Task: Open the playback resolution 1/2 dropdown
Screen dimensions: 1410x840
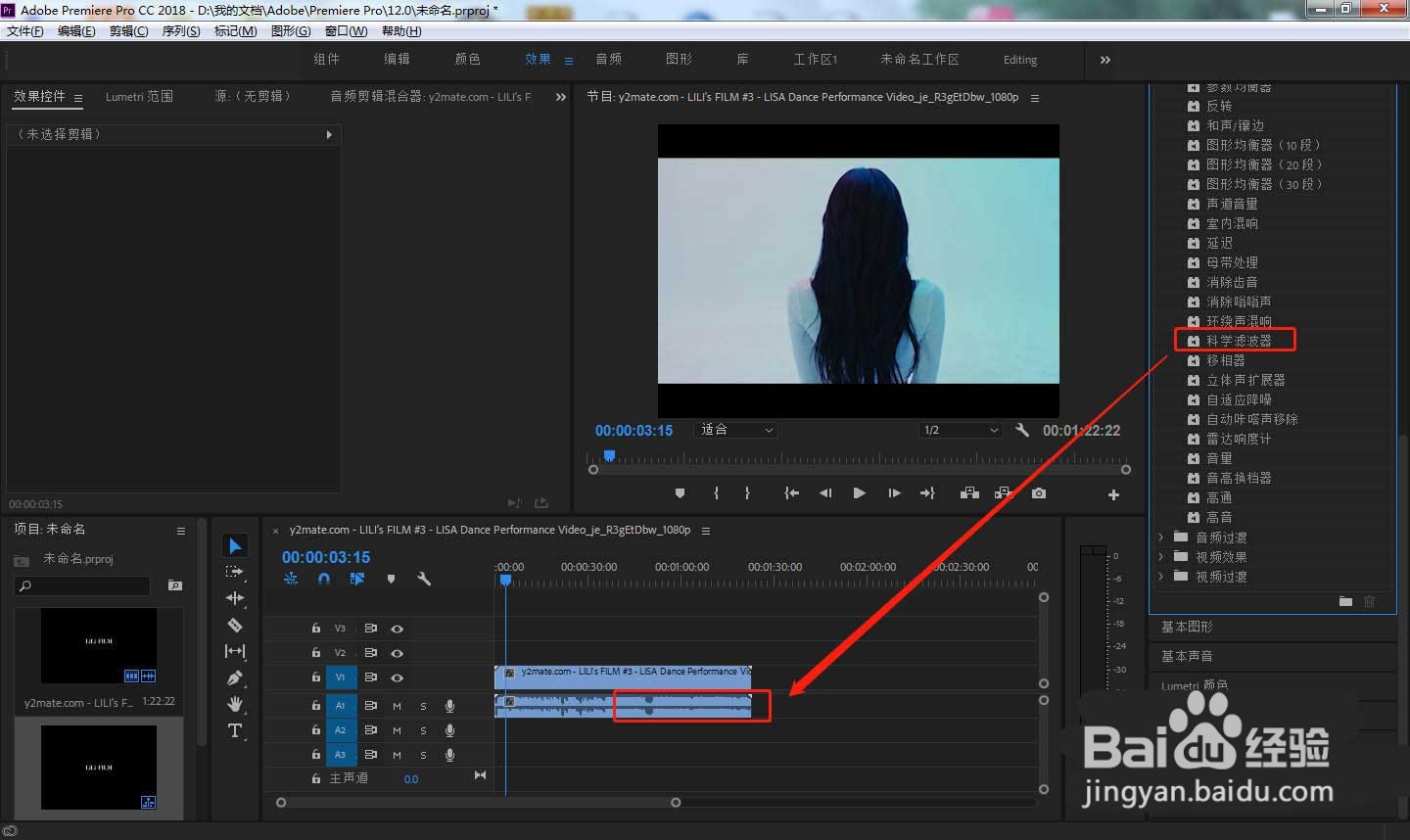Action: pos(961,430)
